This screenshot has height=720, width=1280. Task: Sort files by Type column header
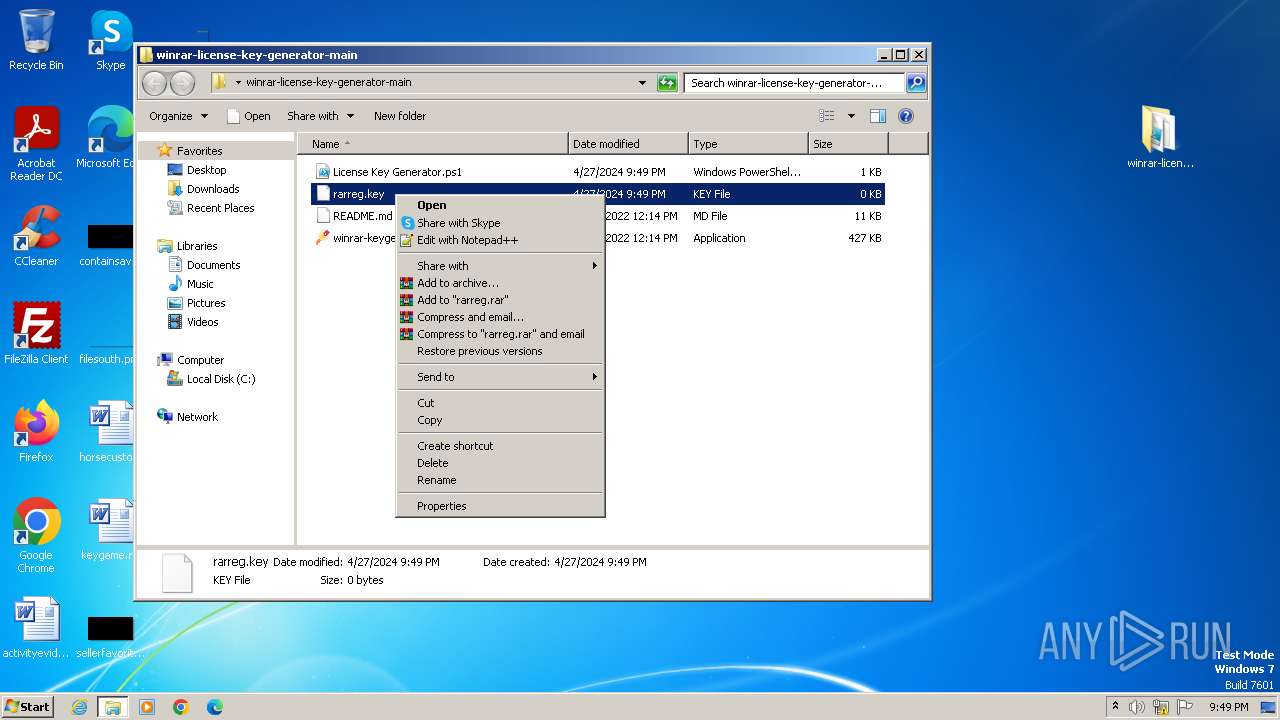pyautogui.click(x=748, y=144)
